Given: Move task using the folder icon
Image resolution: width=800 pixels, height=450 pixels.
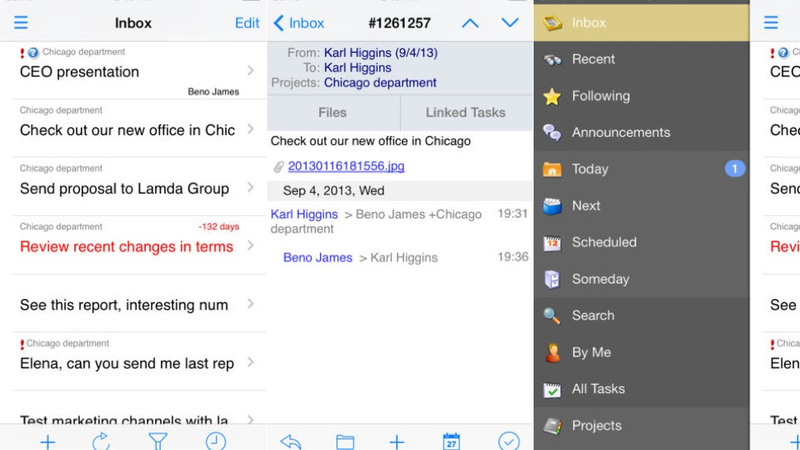Looking at the screenshot, I should click(345, 442).
